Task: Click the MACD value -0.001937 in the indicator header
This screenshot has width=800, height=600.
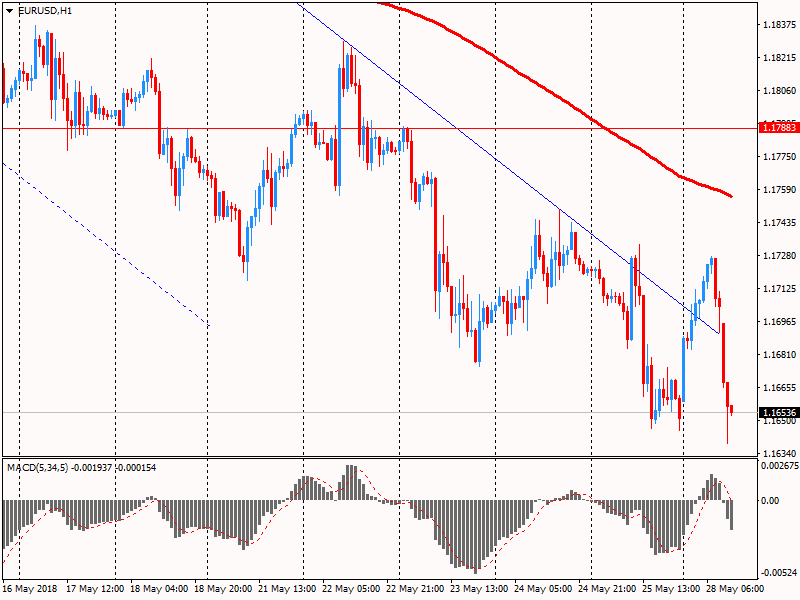Action: pyautogui.click(x=91, y=467)
